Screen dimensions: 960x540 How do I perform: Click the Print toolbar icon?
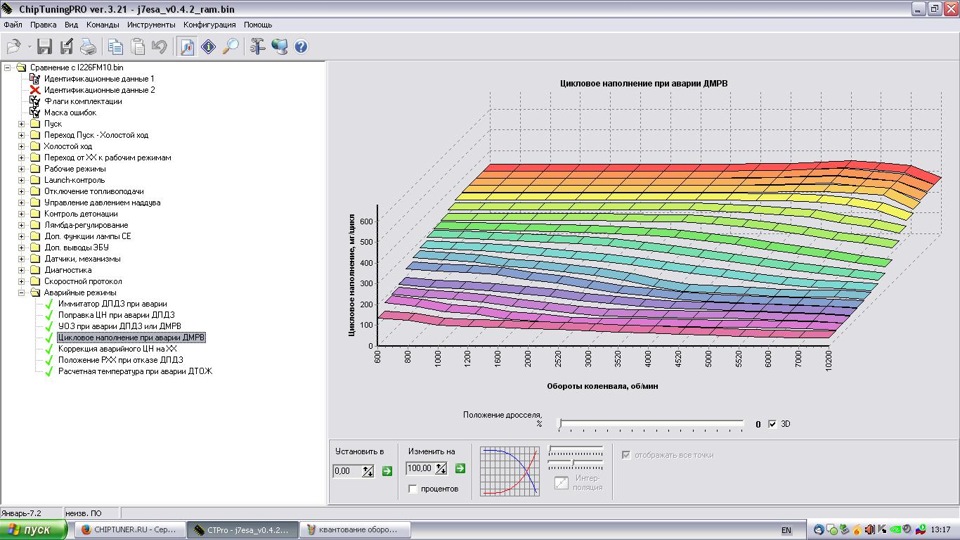[88, 46]
